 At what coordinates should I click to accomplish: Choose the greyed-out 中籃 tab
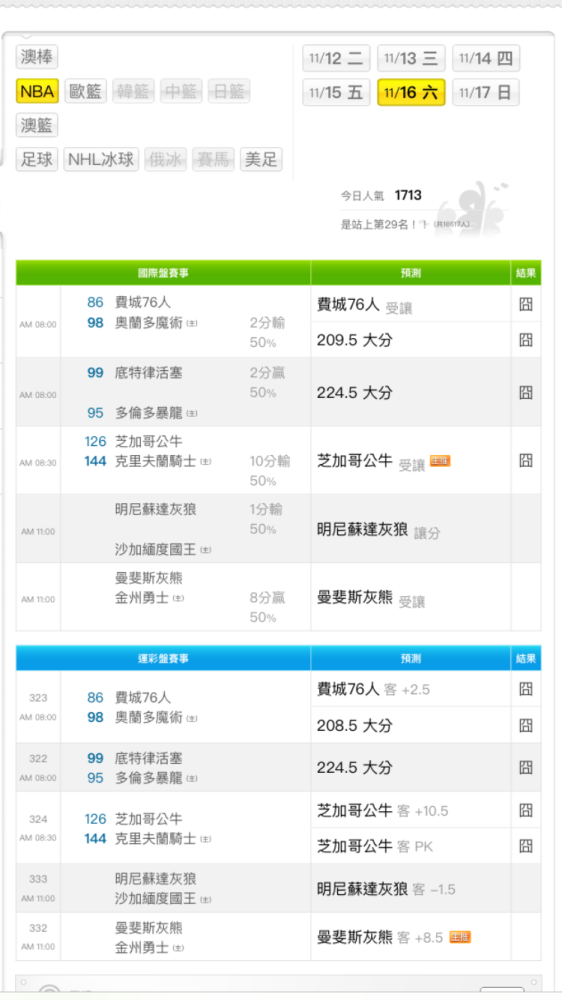[x=181, y=91]
